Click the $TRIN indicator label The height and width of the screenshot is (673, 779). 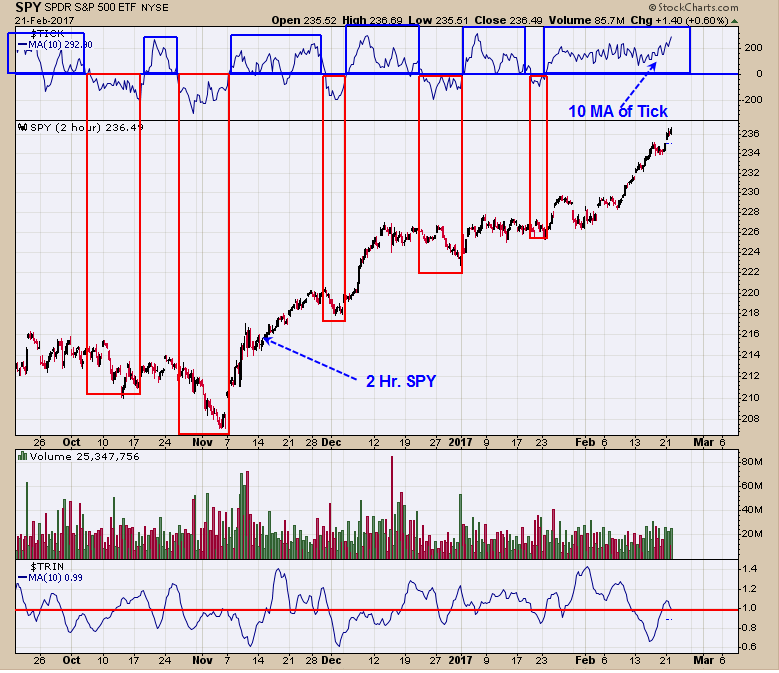tap(47, 567)
